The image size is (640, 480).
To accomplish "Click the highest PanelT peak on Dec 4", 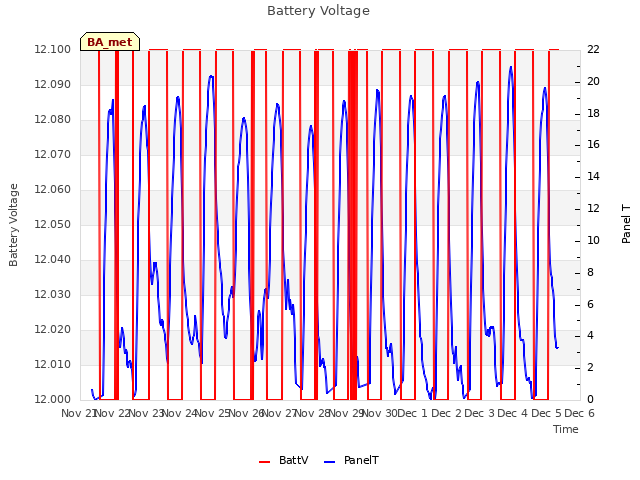I will coord(511,68).
